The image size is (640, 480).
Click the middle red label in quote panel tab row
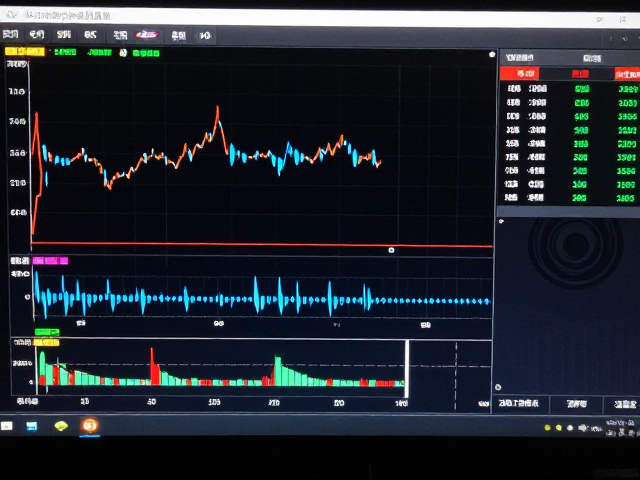tap(580, 74)
